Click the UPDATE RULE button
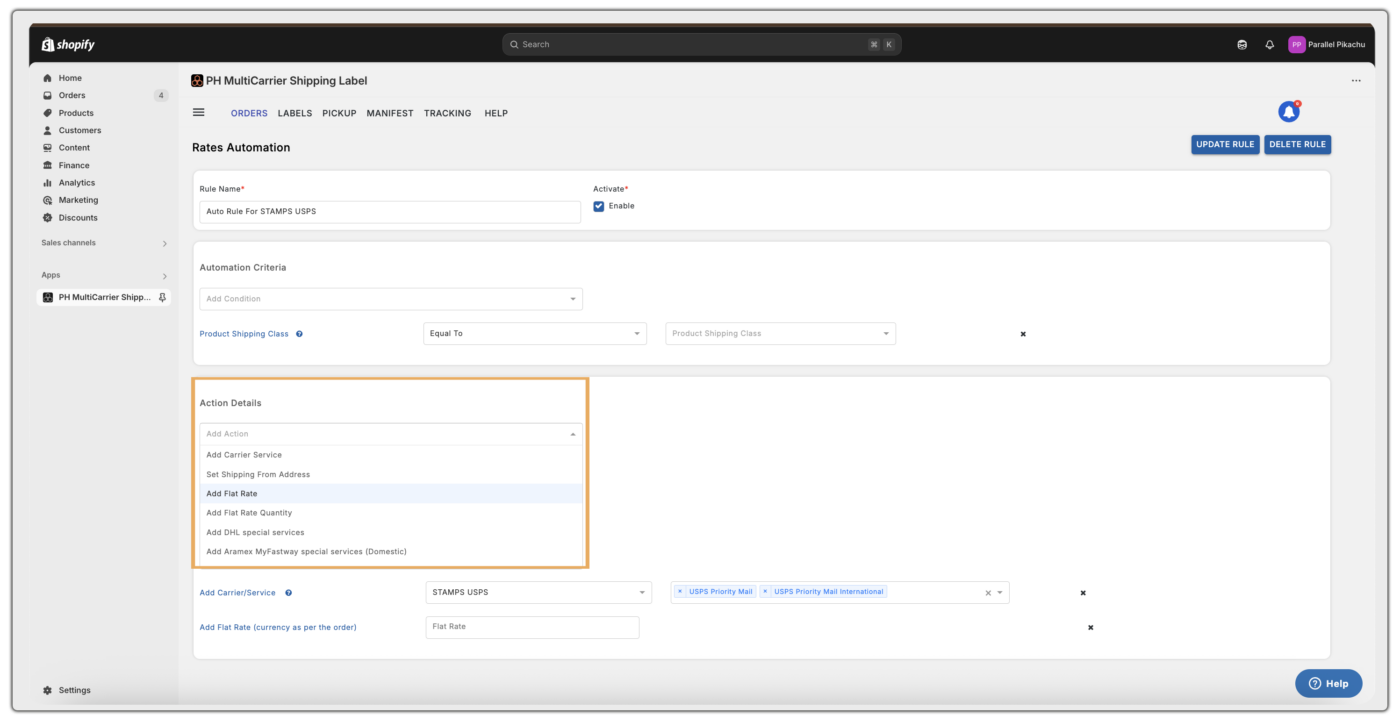The image size is (1400, 722). pyautogui.click(x=1225, y=144)
